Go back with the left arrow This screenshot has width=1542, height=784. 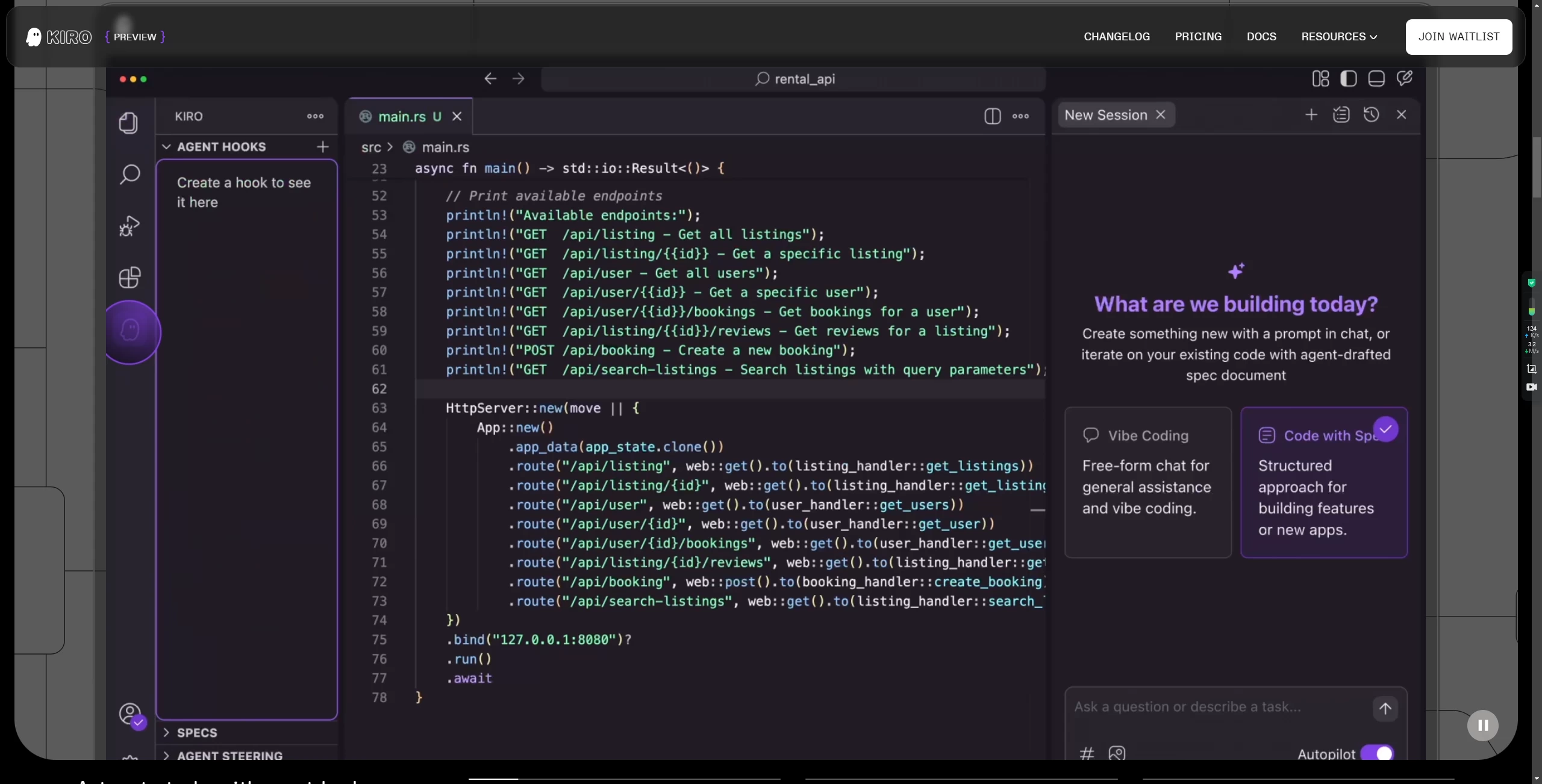coord(490,79)
